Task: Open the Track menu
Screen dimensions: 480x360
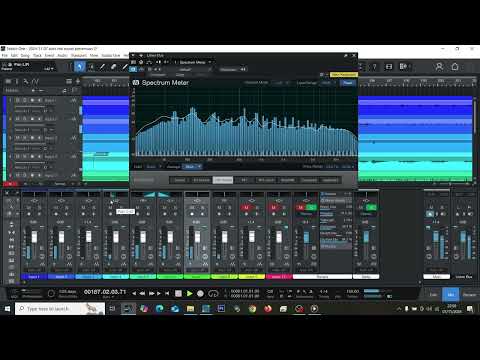Action: [x=37, y=55]
